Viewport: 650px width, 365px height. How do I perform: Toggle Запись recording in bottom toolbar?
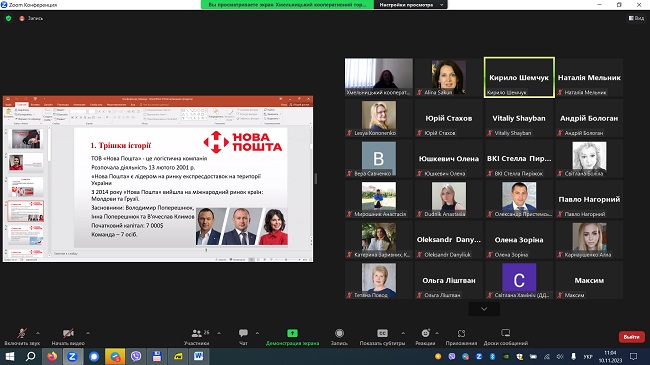(x=339, y=336)
